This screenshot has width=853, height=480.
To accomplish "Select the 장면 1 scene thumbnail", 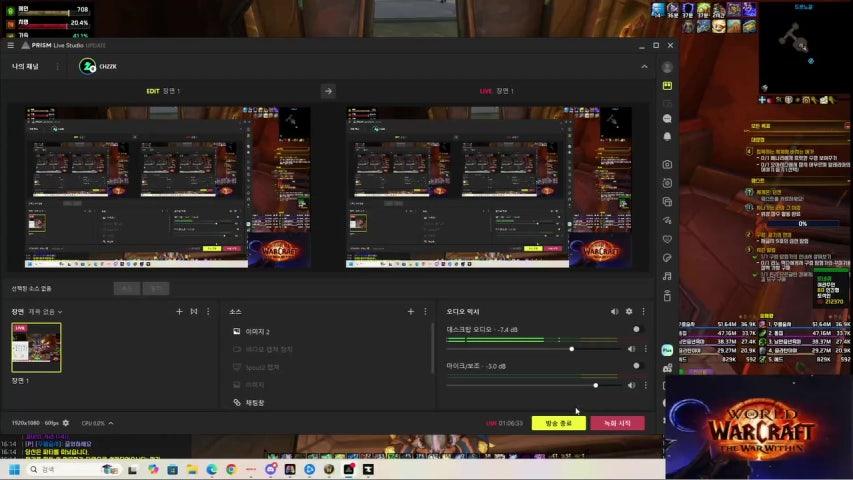I will [x=36, y=348].
